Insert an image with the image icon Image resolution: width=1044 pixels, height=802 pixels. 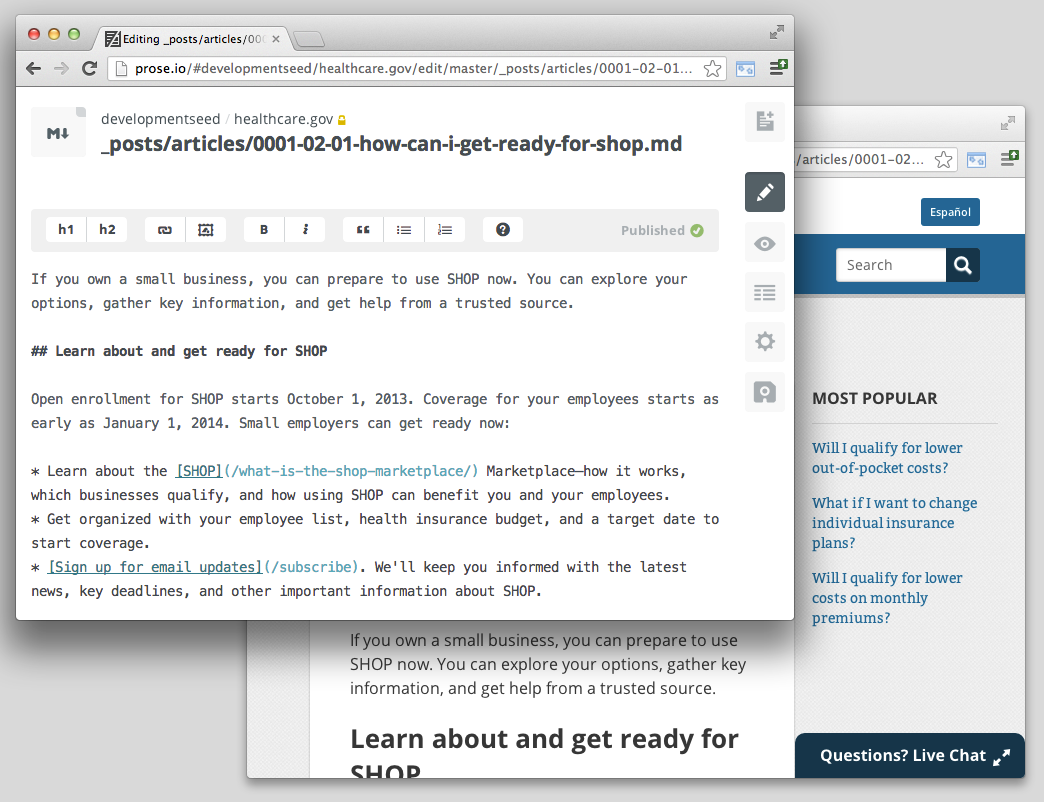[206, 230]
